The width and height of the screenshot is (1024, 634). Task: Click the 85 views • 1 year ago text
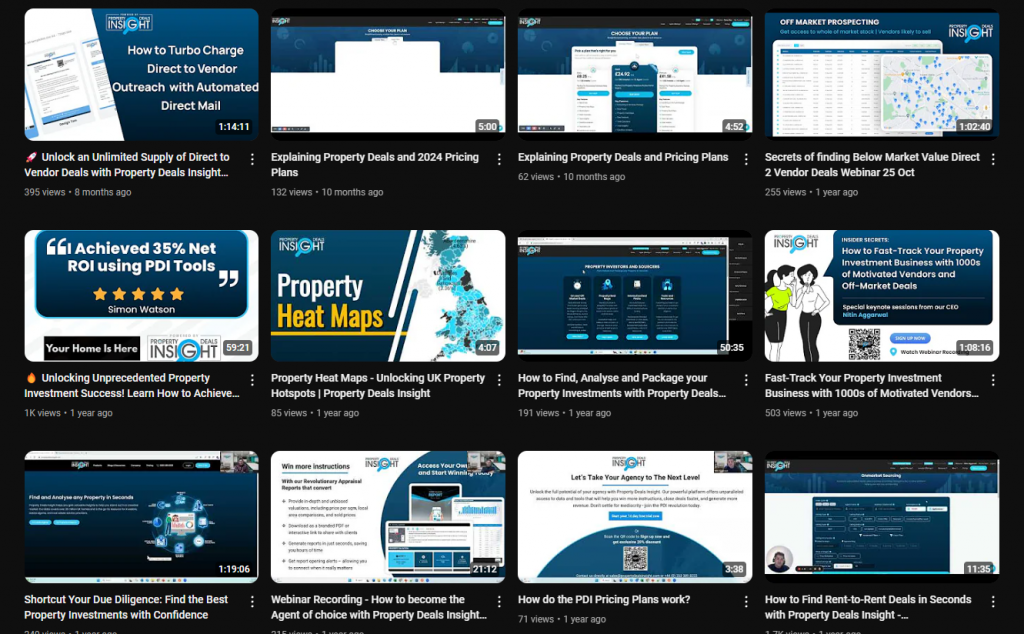tap(315, 413)
